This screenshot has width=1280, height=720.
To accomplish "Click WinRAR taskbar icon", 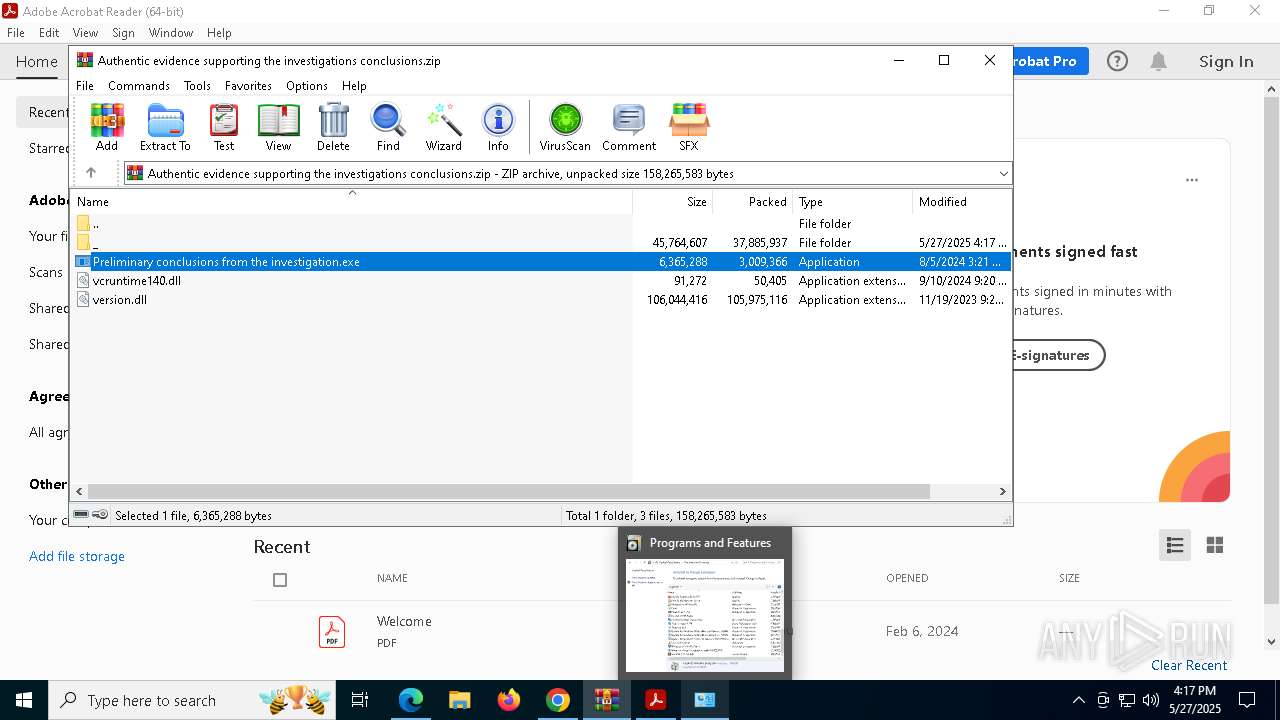I will coord(607,700).
